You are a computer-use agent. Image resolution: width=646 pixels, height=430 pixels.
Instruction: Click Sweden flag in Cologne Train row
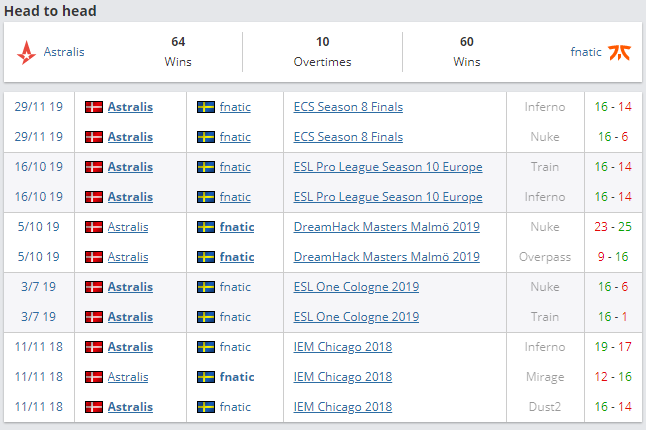coord(206,317)
